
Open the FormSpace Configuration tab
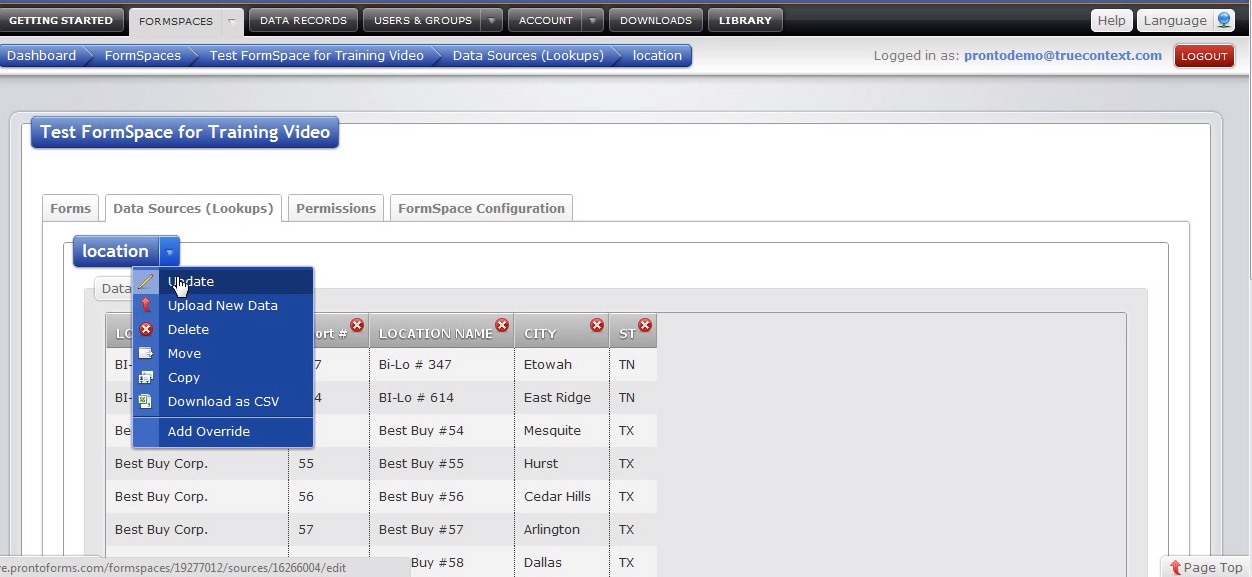point(481,209)
